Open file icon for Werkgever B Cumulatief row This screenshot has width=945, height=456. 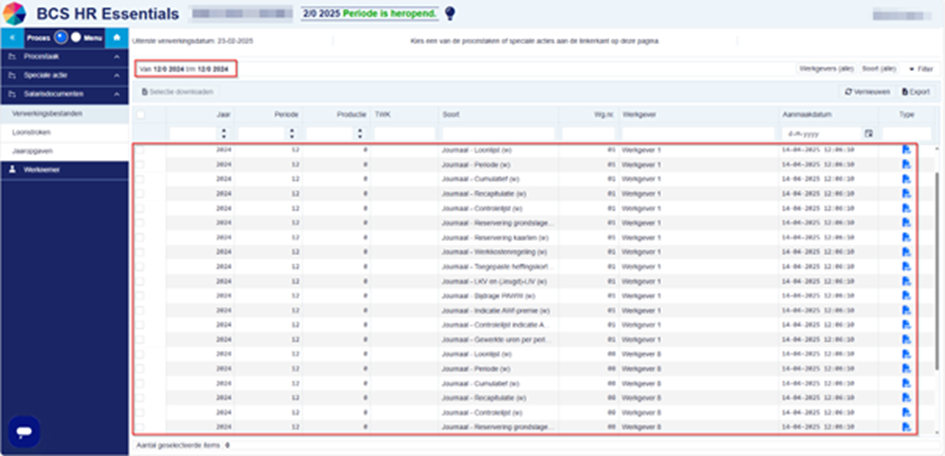(x=906, y=383)
